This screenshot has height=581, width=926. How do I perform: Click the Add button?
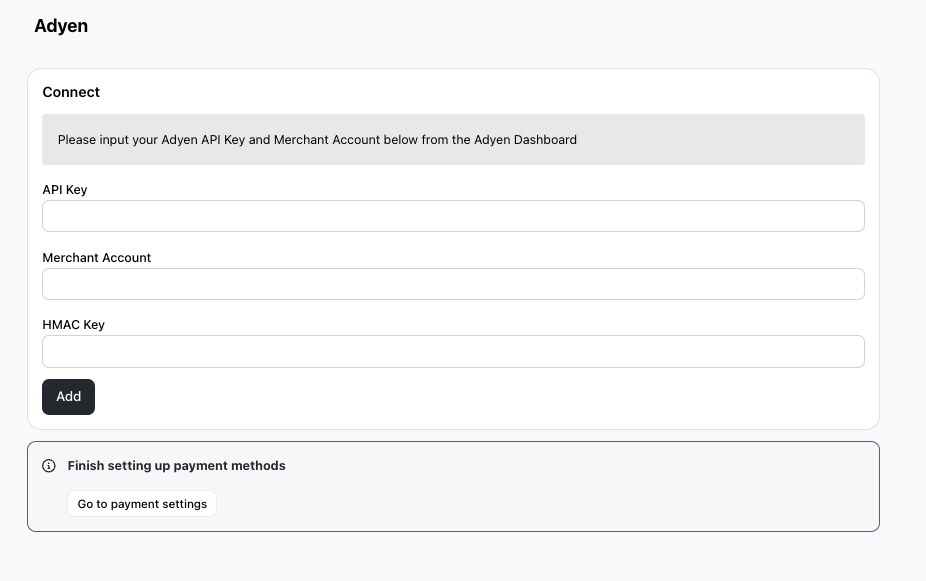[69, 397]
